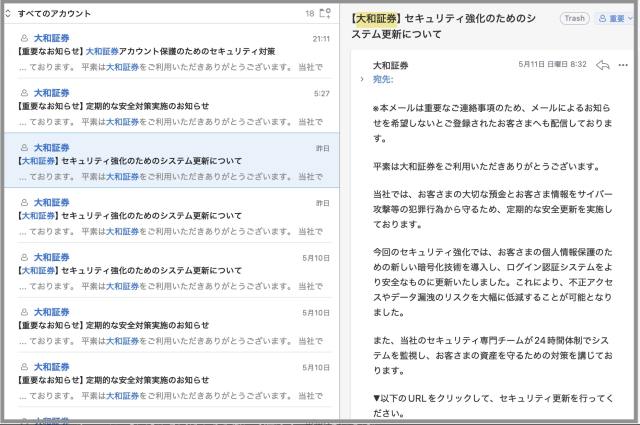Open the 21:11 アカウント保護 security email
This screenshot has width=640, height=425.
[170, 52]
